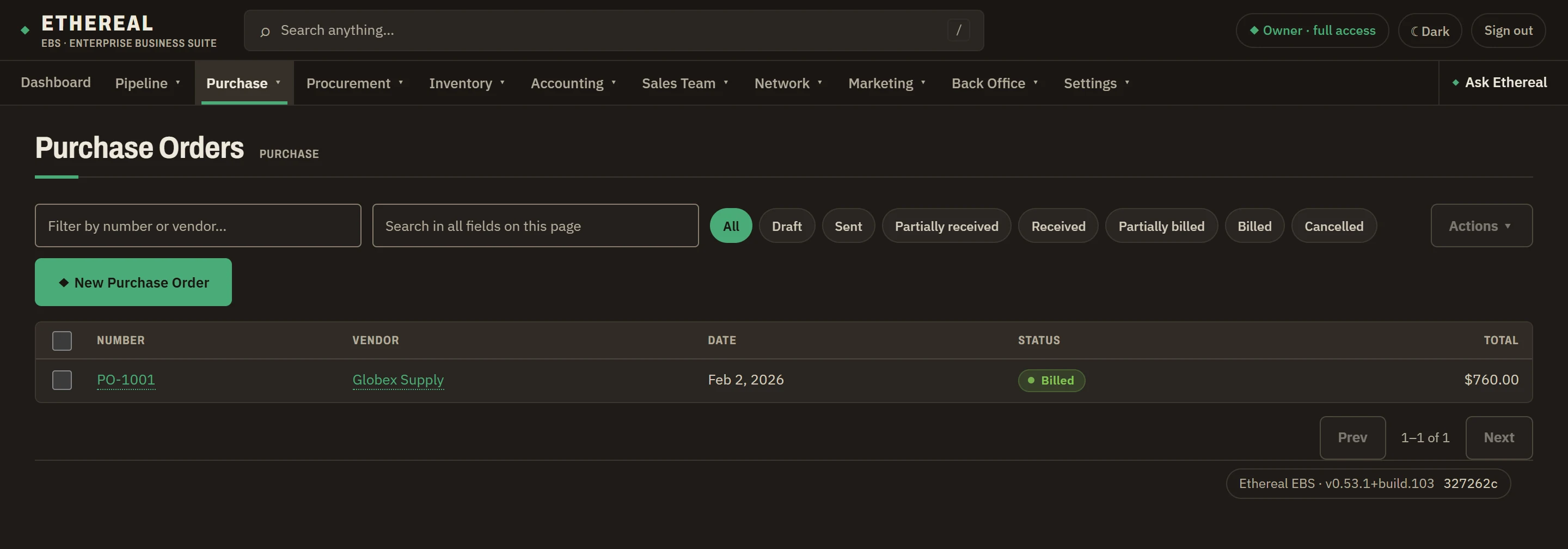The width and height of the screenshot is (1568, 549).
Task: Filter orders by Draft status
Action: point(786,226)
